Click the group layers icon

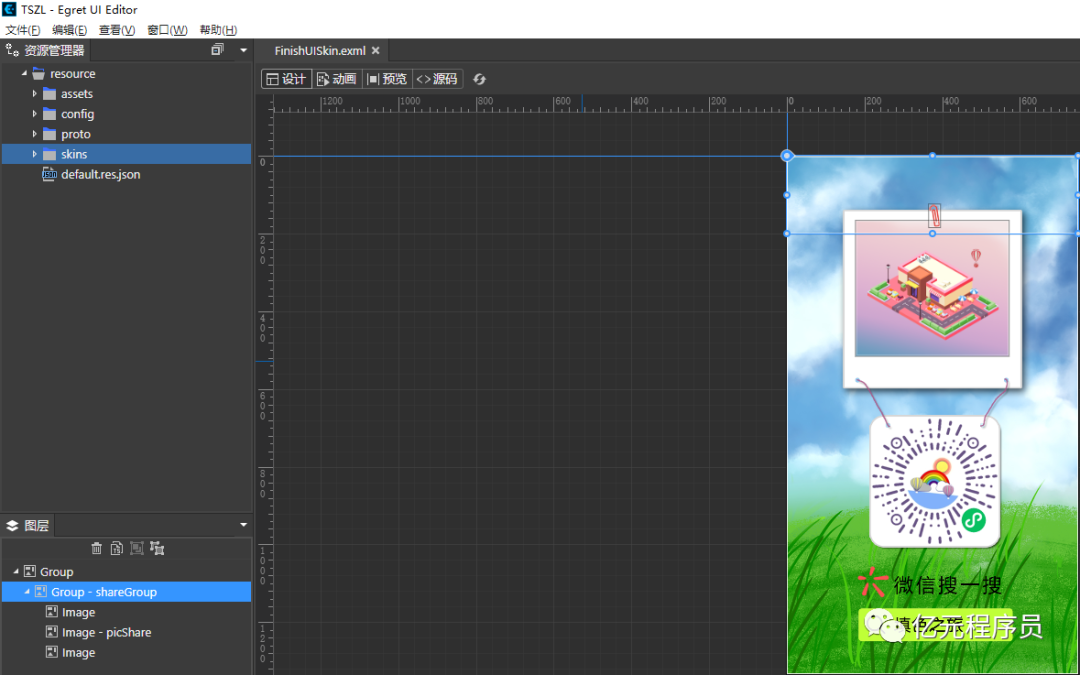point(136,548)
